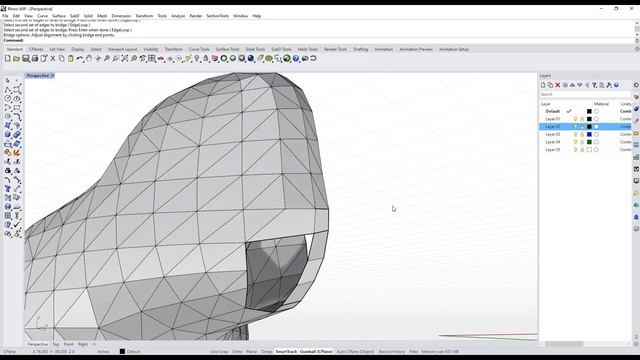Open the Filter option in status bar

click(413, 351)
